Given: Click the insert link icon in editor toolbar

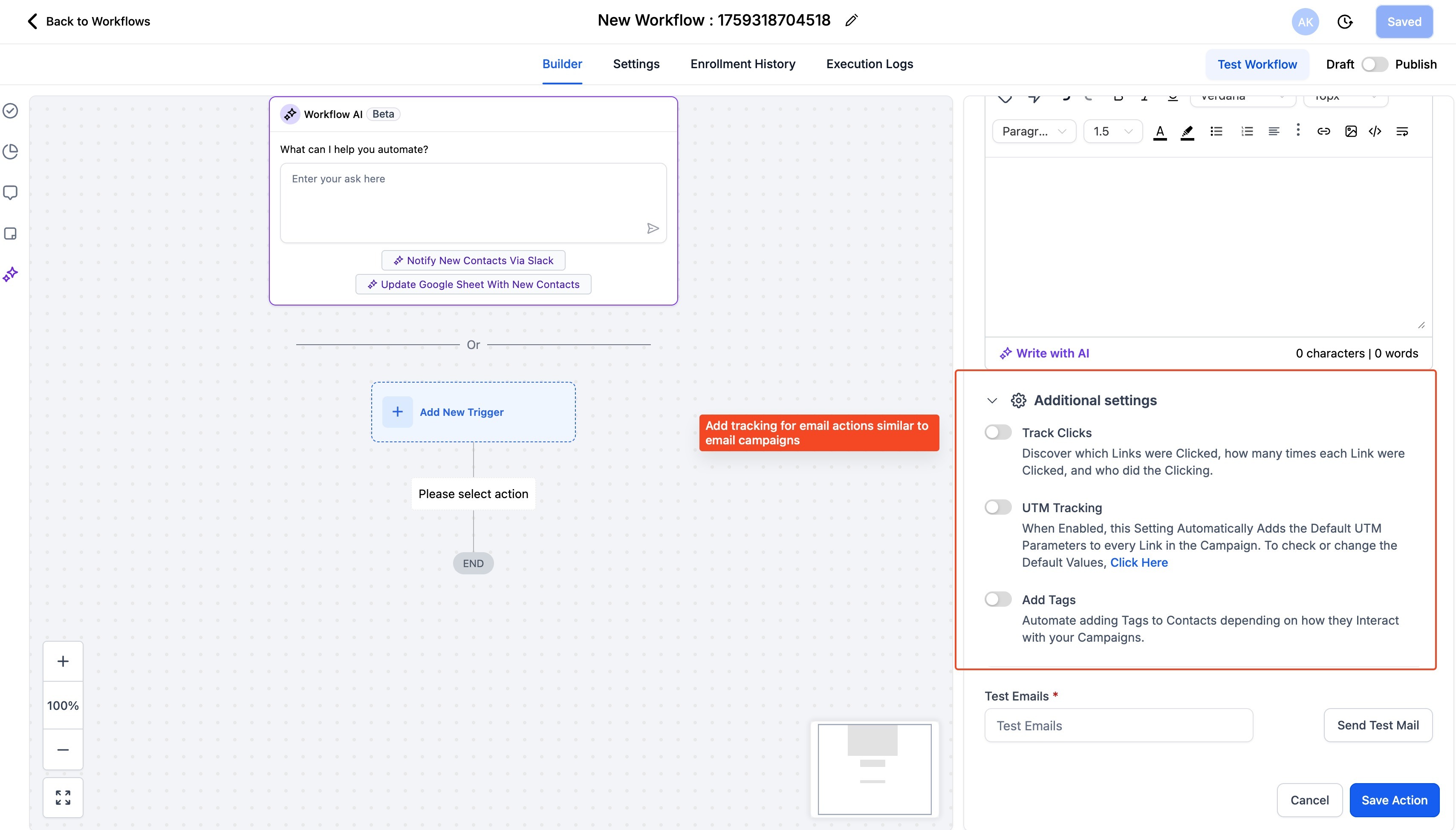Looking at the screenshot, I should [1323, 131].
